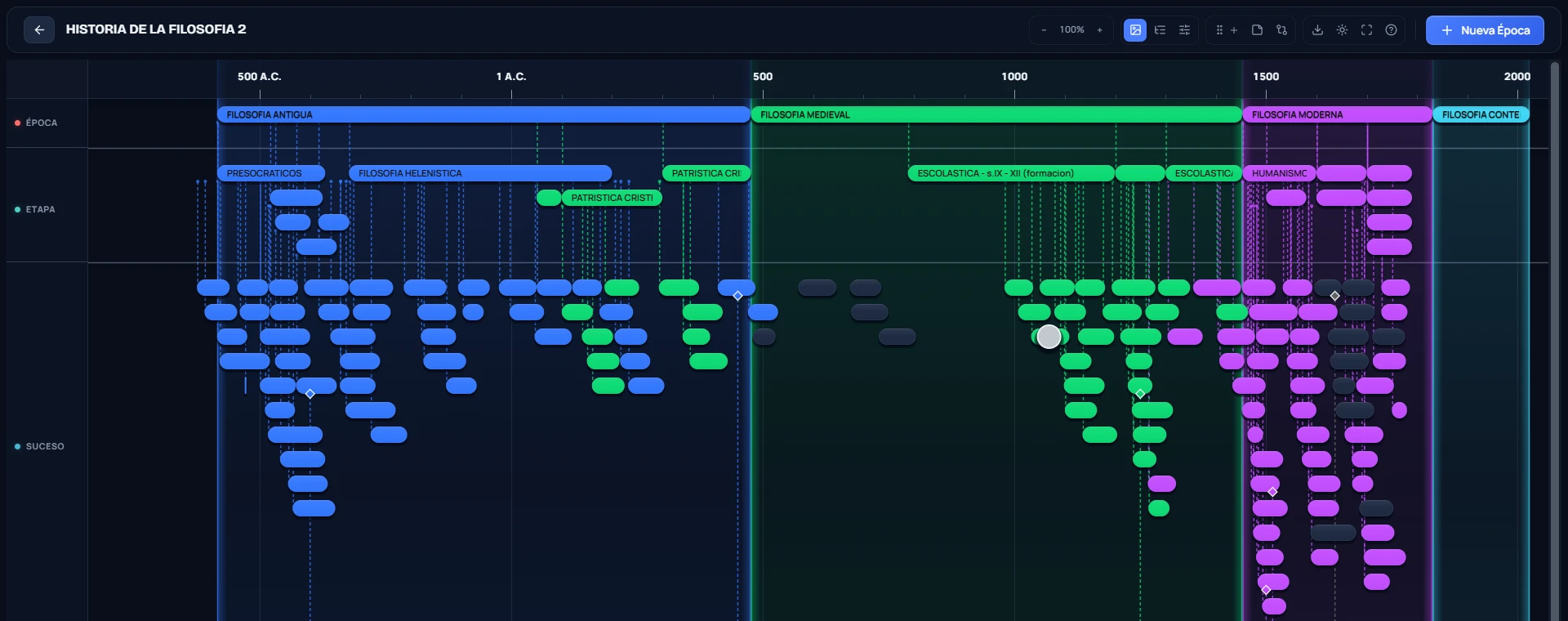Click the ÉPOCA row label
Viewport: 1568px width, 621px height.
[x=41, y=123]
